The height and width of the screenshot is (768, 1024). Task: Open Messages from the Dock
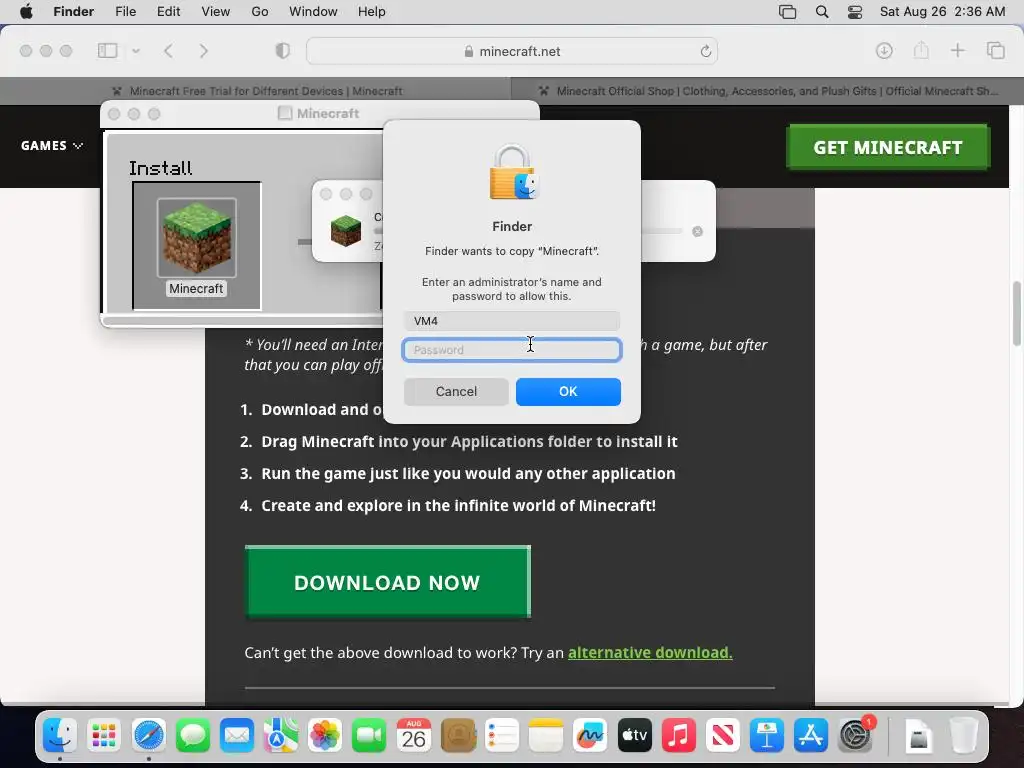point(193,736)
